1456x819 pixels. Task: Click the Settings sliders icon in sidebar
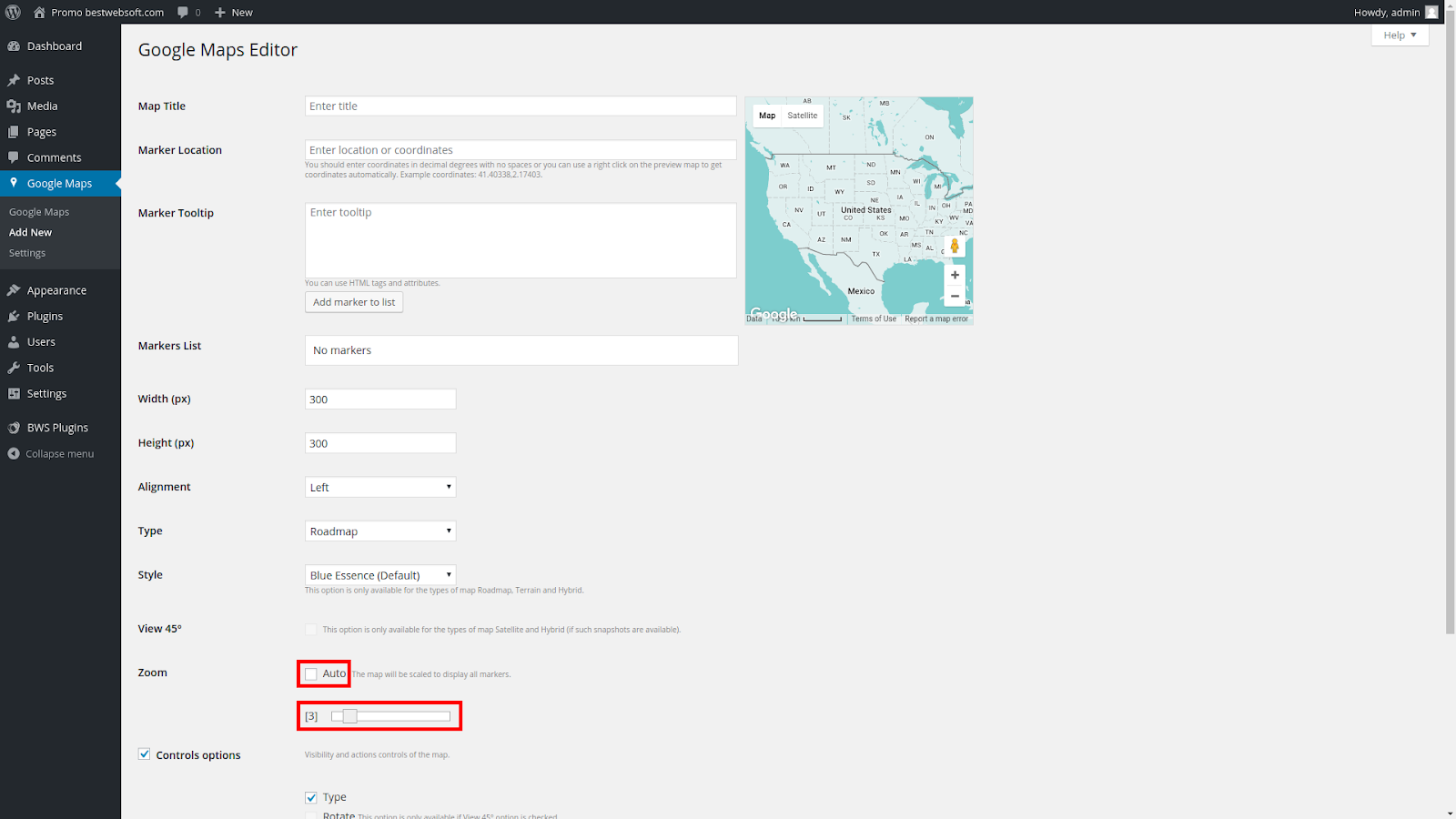point(14,393)
